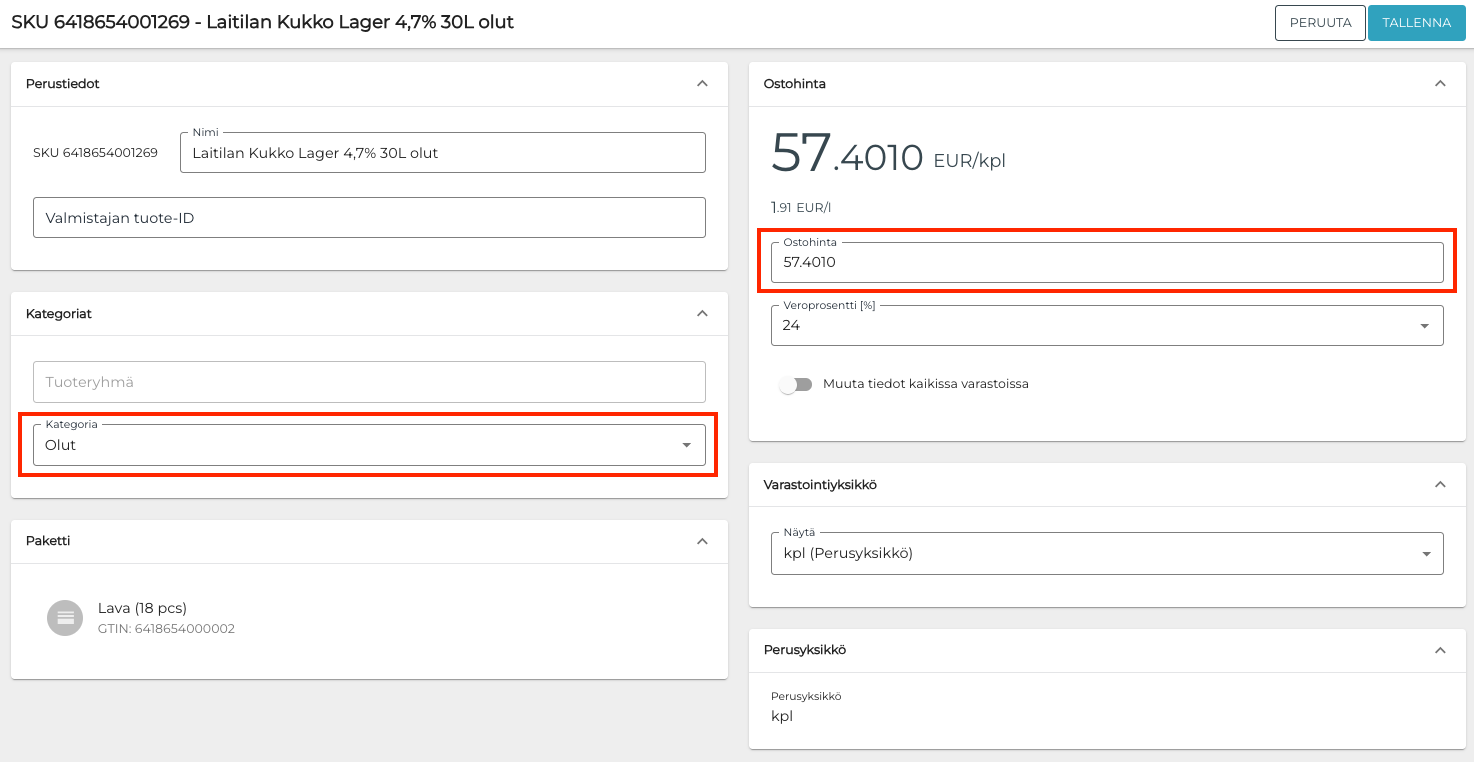Collapse the Kategoriat section chevron
The width and height of the screenshot is (1474, 762).
(x=702, y=314)
